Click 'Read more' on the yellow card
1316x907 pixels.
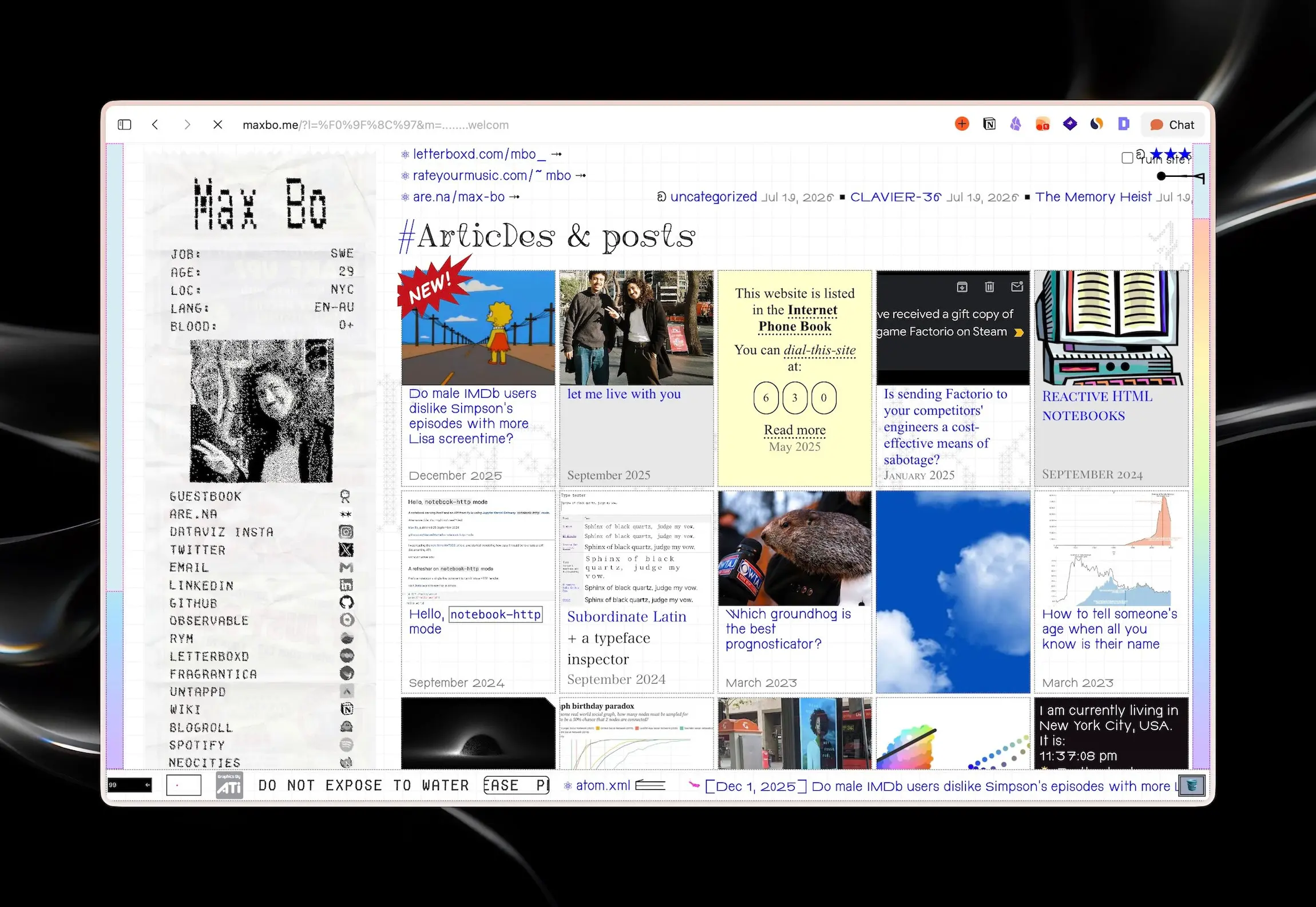coord(795,430)
